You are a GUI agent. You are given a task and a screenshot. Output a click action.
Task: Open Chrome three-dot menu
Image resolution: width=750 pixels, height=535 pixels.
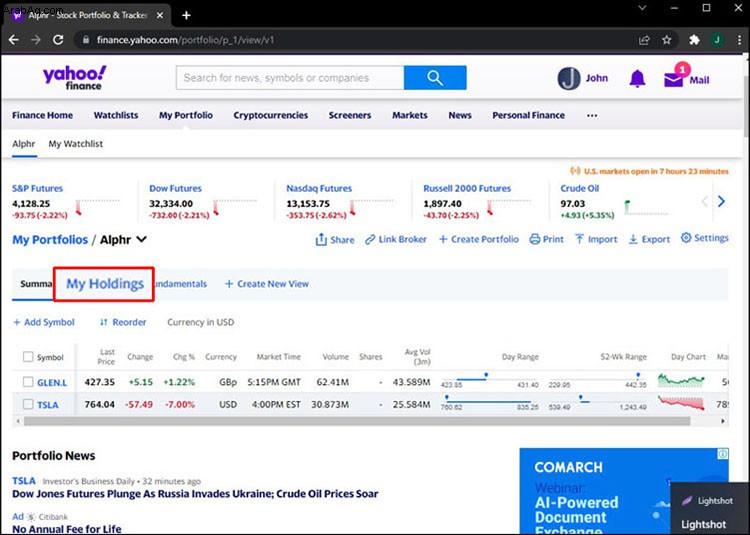pyautogui.click(x=739, y=40)
